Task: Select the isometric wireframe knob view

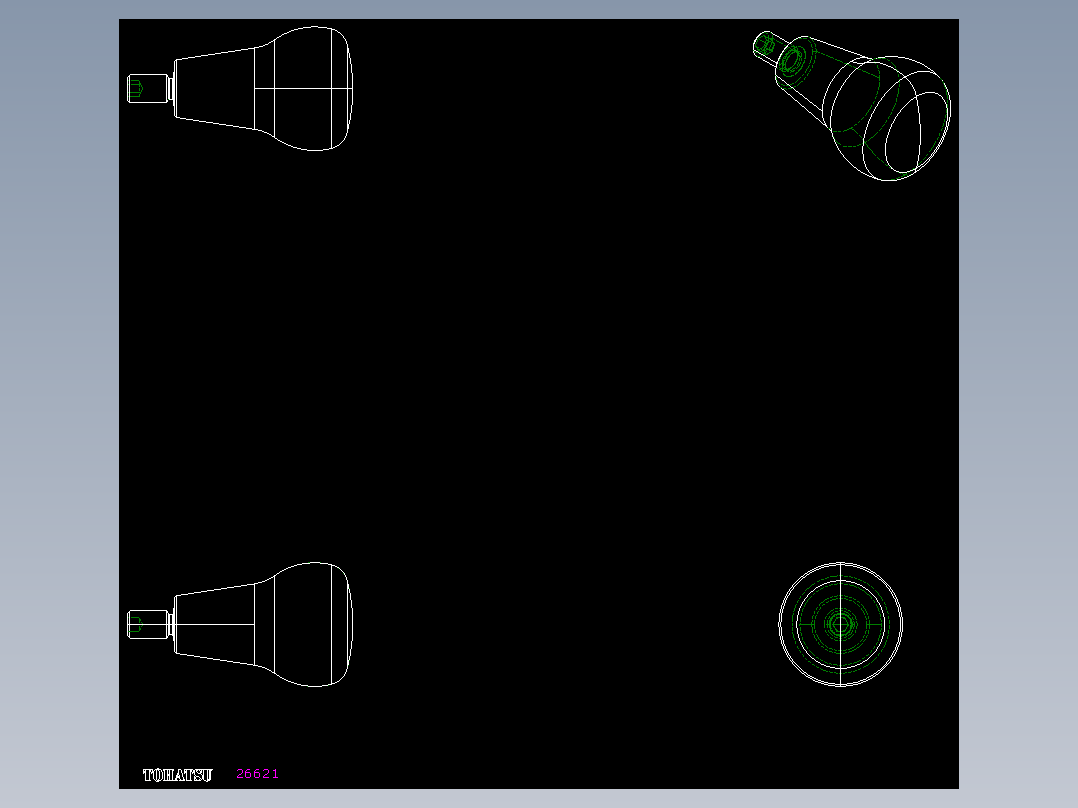Action: click(x=852, y=105)
